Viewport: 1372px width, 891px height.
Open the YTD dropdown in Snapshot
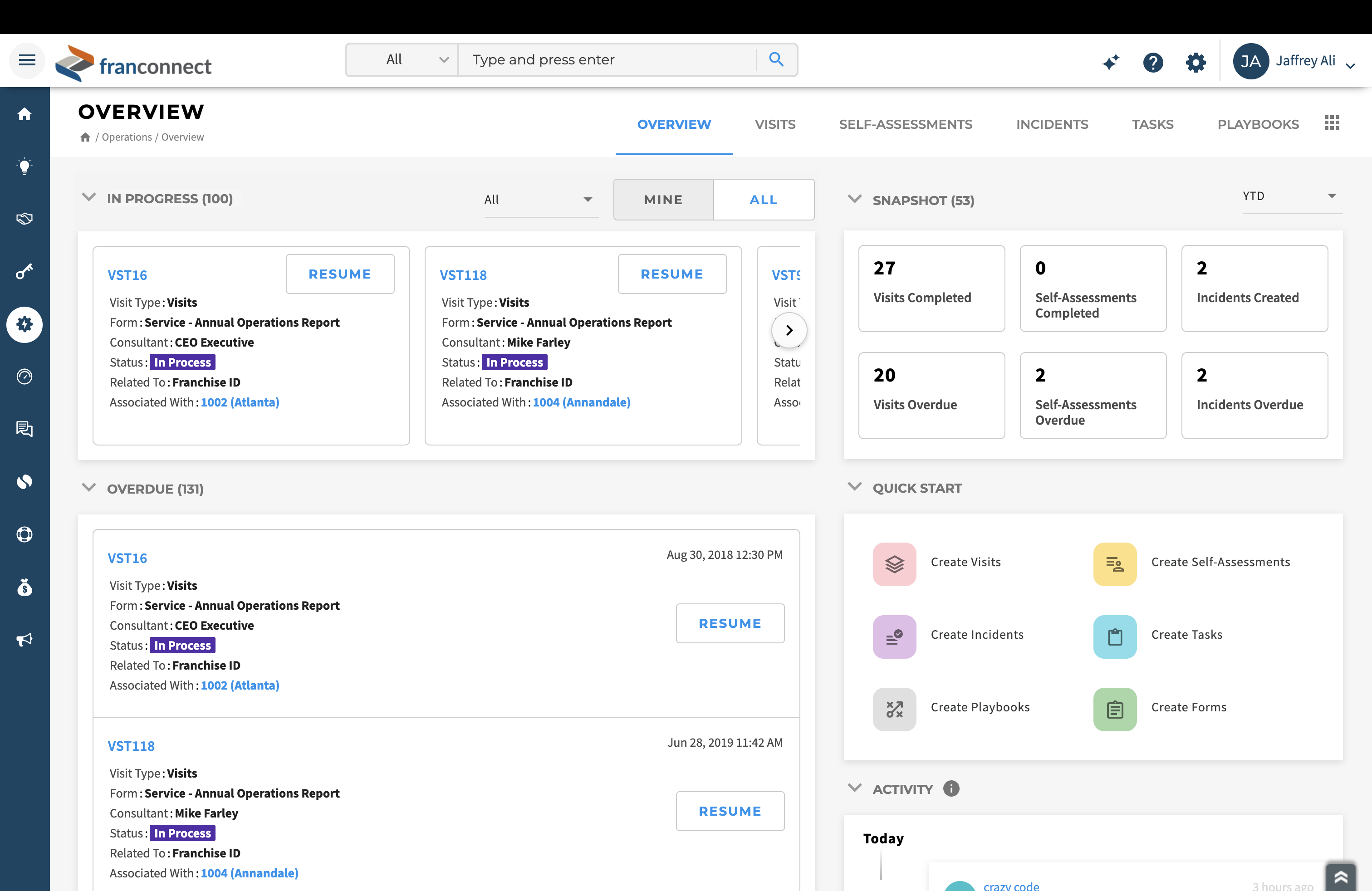click(1291, 196)
